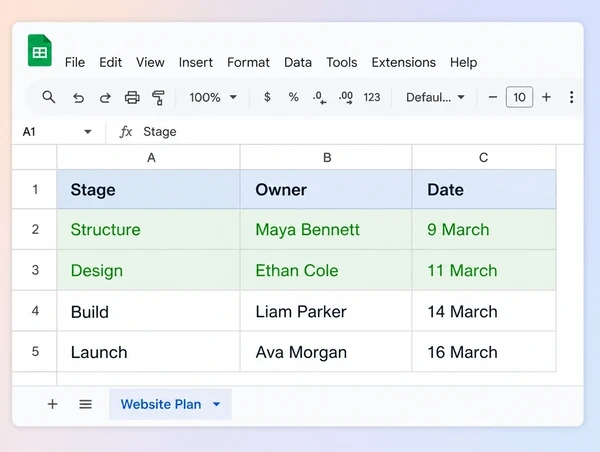
Task: Open the Insert menu
Action: [196, 62]
